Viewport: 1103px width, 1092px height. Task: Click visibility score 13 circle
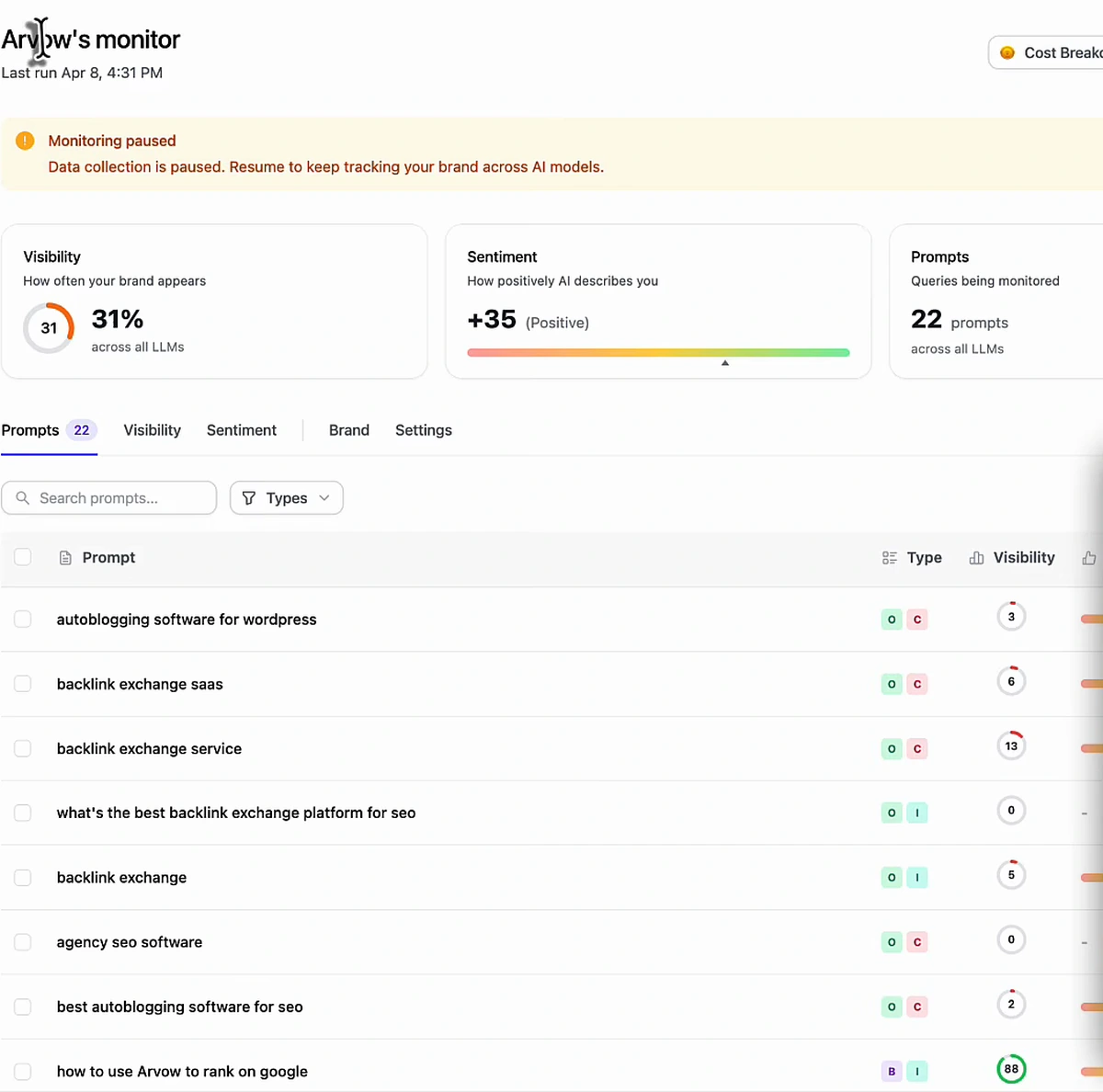point(1011,745)
